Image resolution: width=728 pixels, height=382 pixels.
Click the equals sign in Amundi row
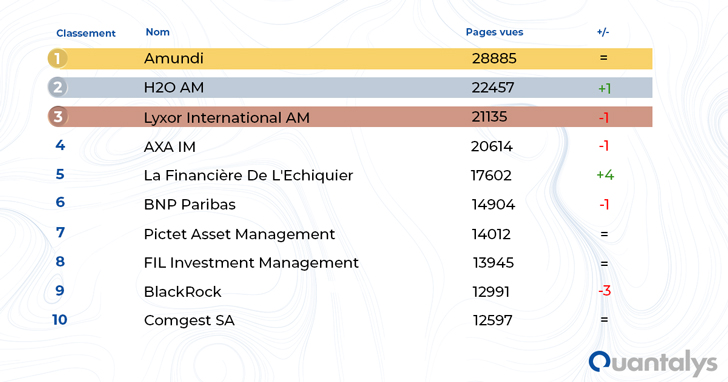(604, 58)
